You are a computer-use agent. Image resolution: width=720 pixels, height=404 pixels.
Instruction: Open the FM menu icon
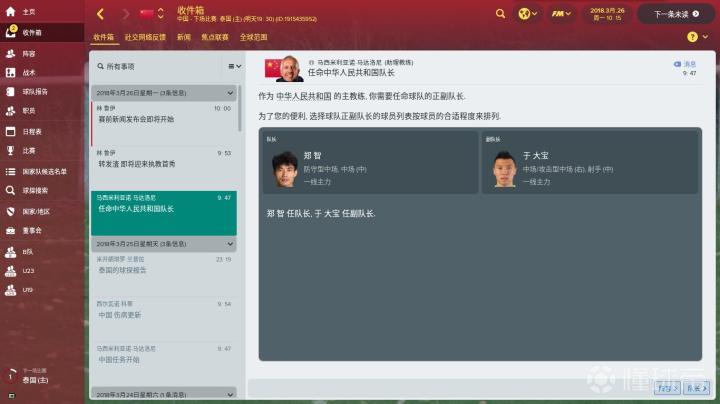tap(561, 14)
